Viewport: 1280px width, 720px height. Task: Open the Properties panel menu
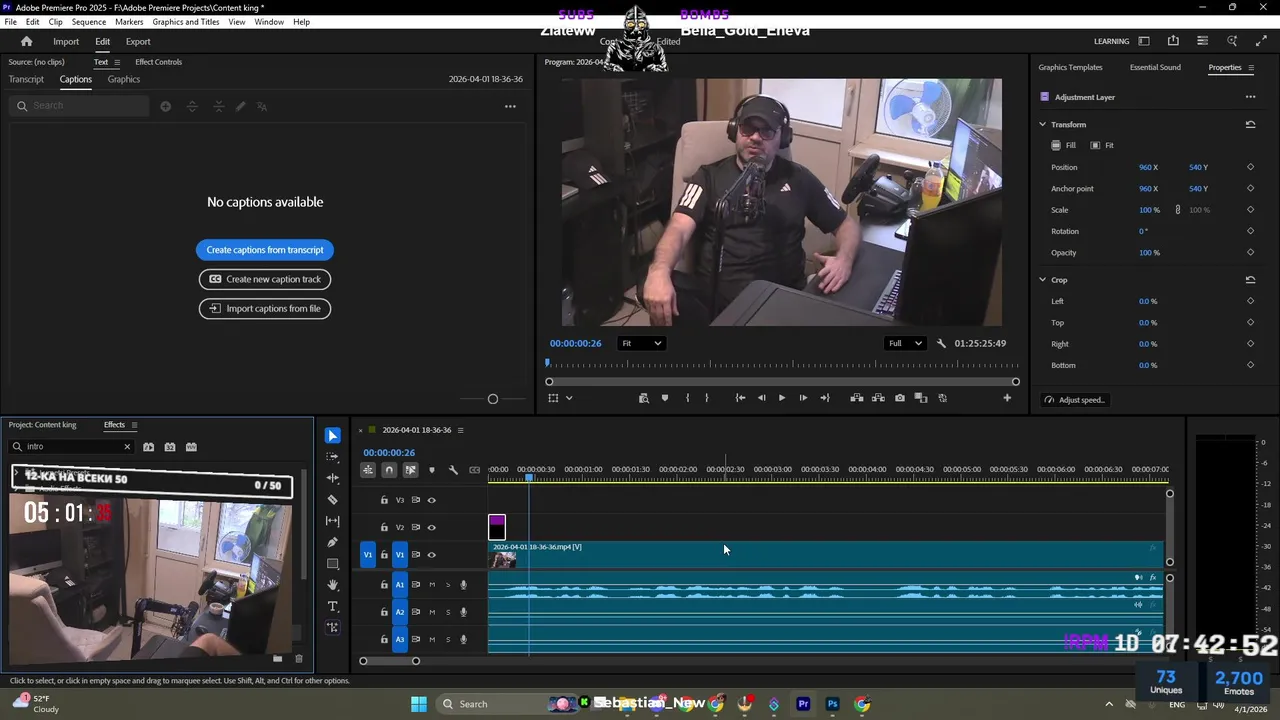coord(1251,68)
